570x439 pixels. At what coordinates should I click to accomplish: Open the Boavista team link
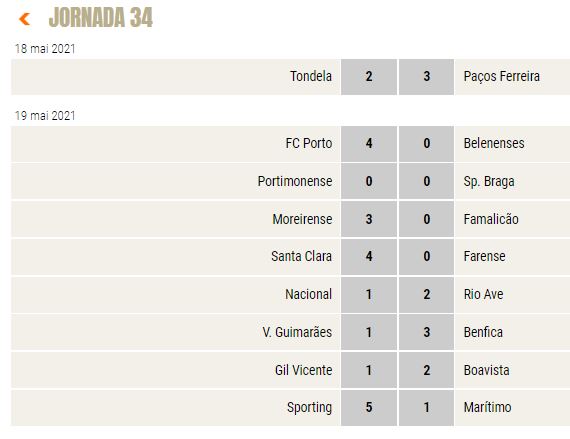(486, 370)
